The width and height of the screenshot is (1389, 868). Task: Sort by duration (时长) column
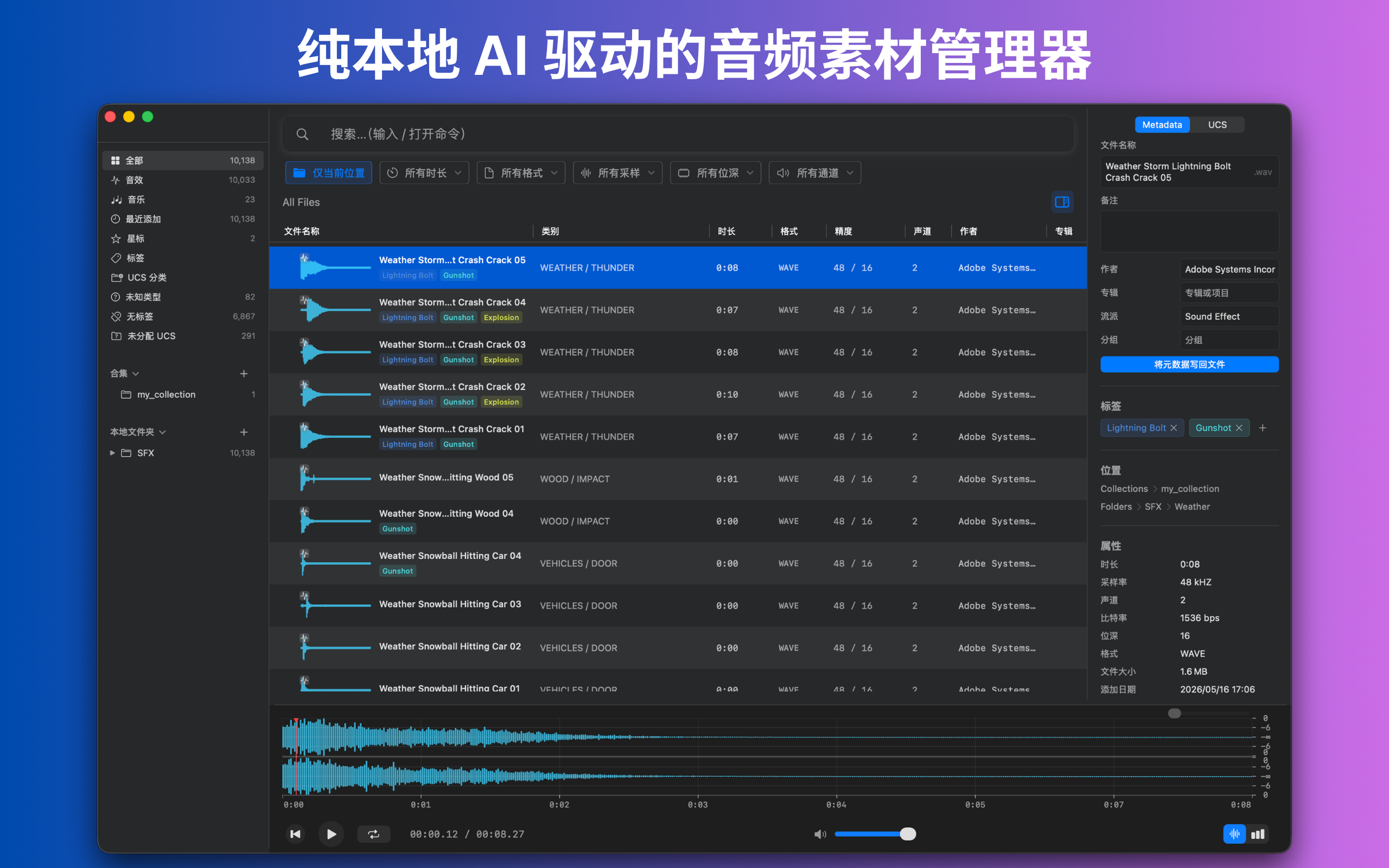tap(727, 231)
